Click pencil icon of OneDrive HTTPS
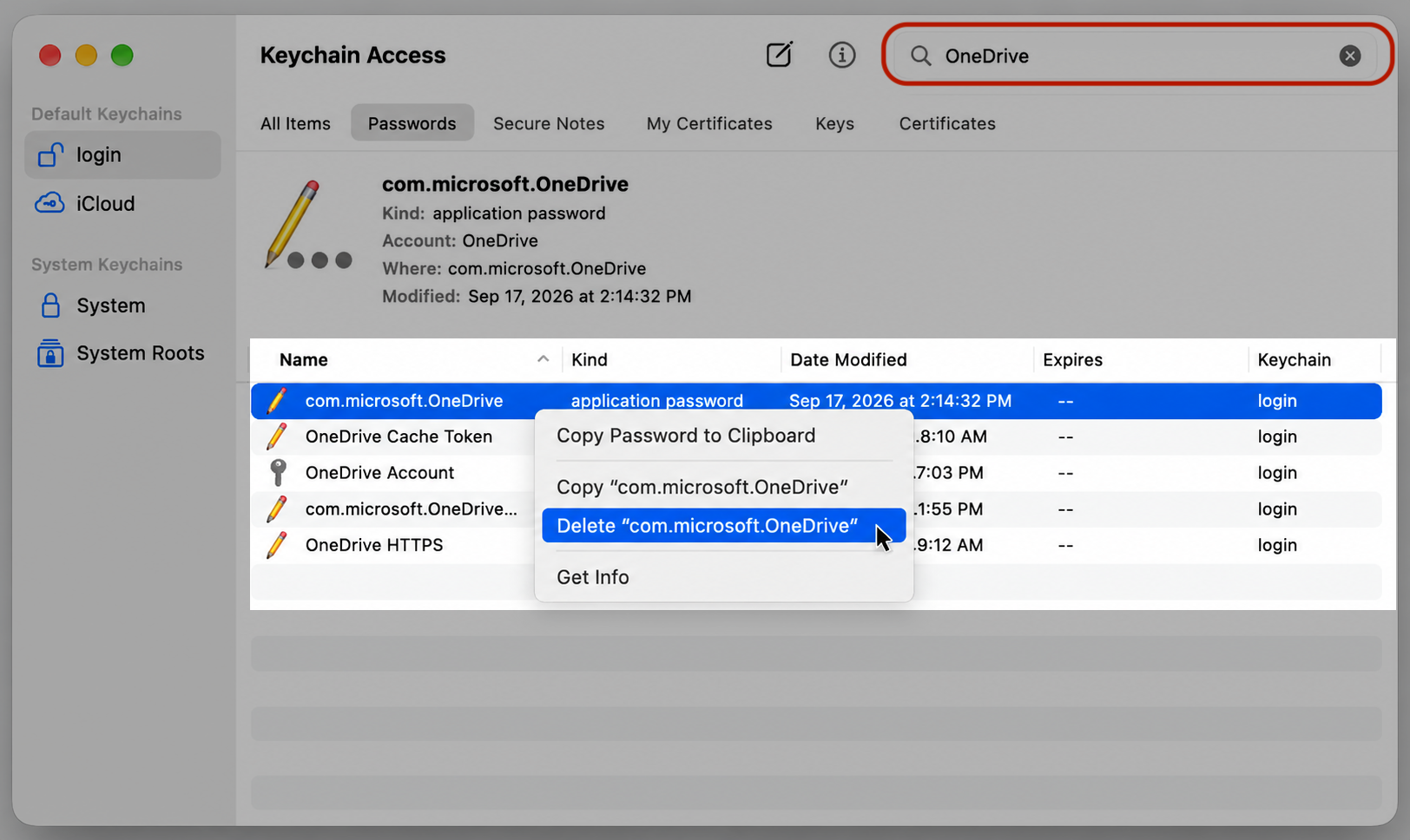1410x840 pixels. tap(277, 545)
